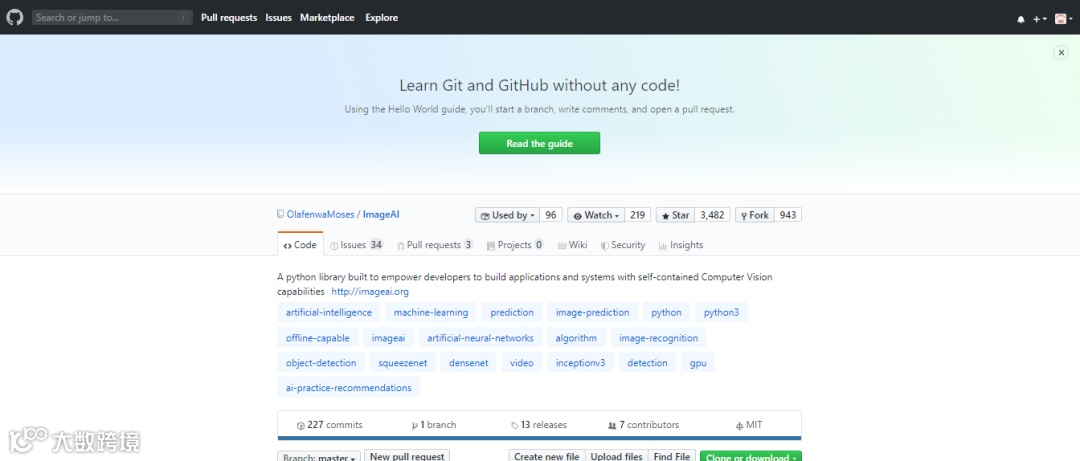Image resolution: width=1080 pixels, height=461 pixels.
Task: View the 7 contributors page
Action: pos(643,424)
